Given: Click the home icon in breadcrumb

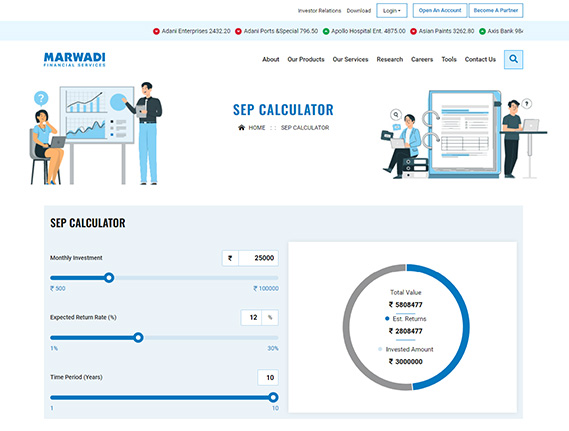Looking at the screenshot, I should [x=241, y=127].
